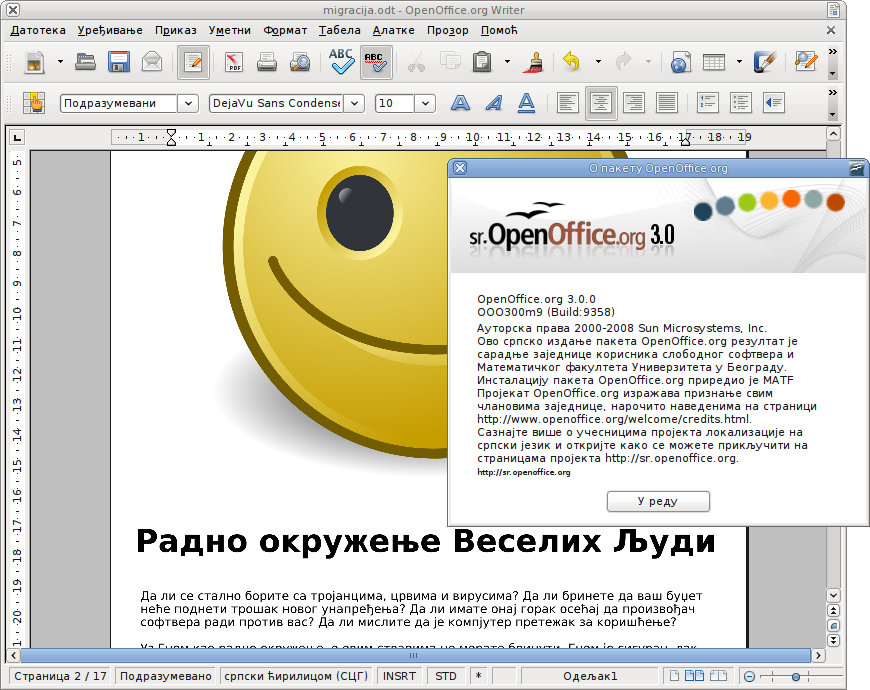
Task: Redo the last undone action
Action: (x=624, y=62)
